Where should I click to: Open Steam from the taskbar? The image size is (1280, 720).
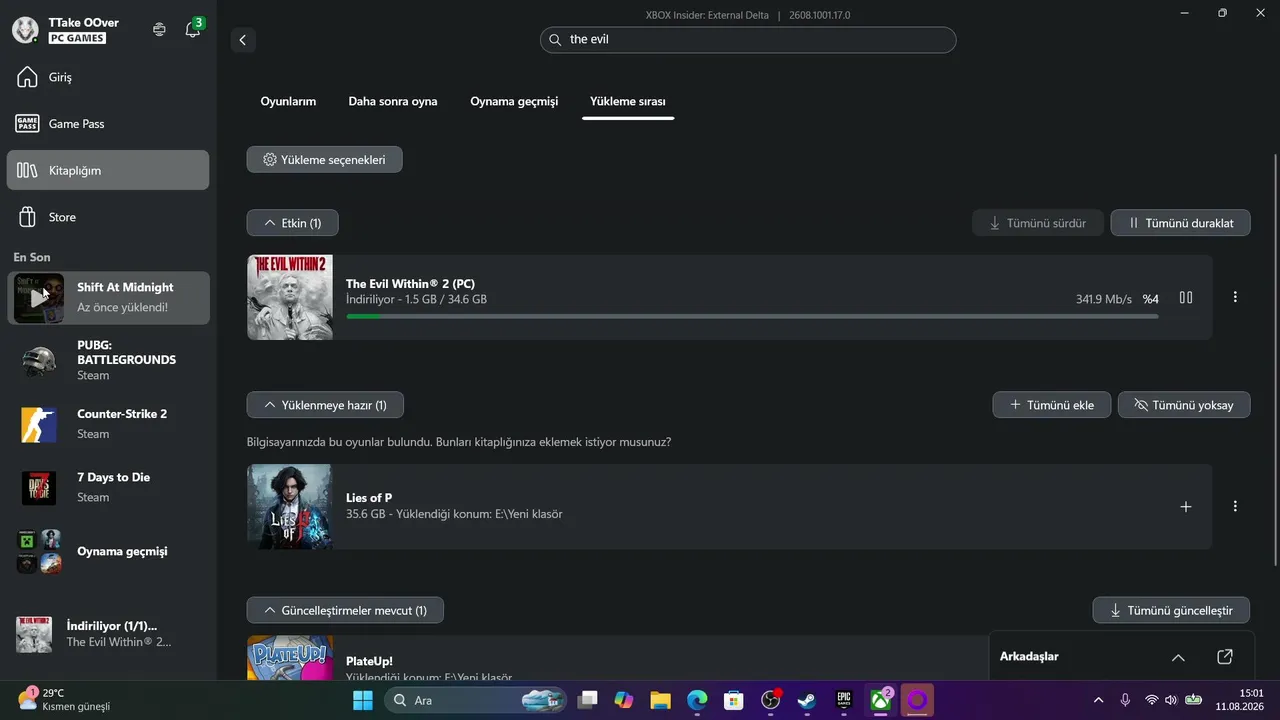(x=806, y=700)
